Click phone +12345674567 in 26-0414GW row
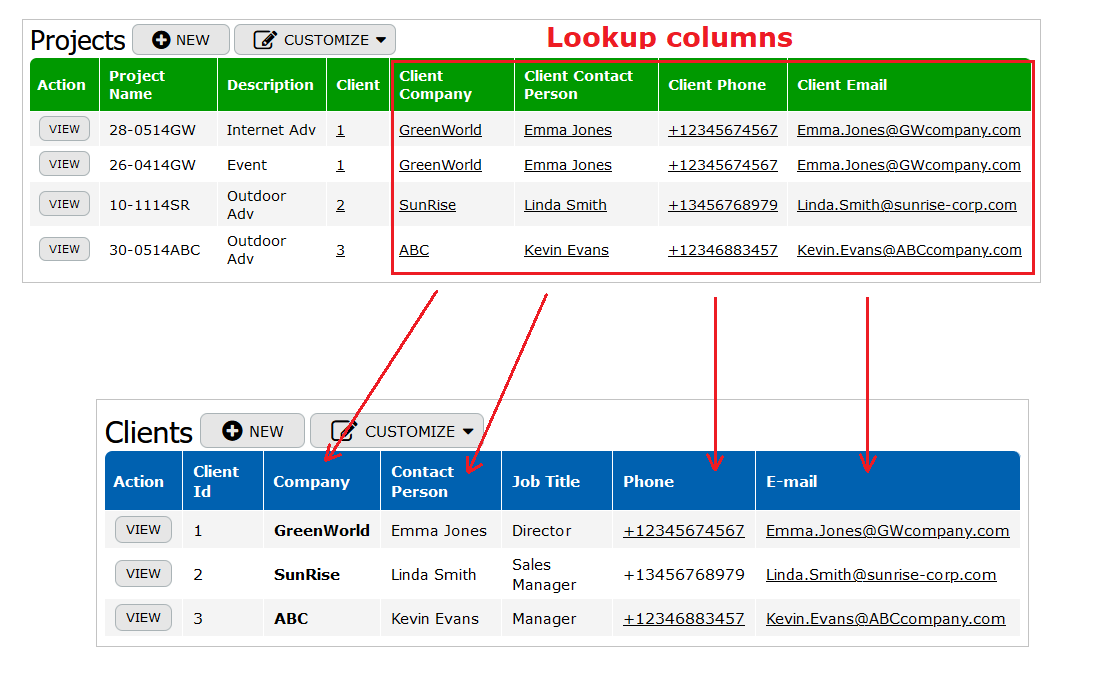This screenshot has height=673, width=1103. pos(723,165)
